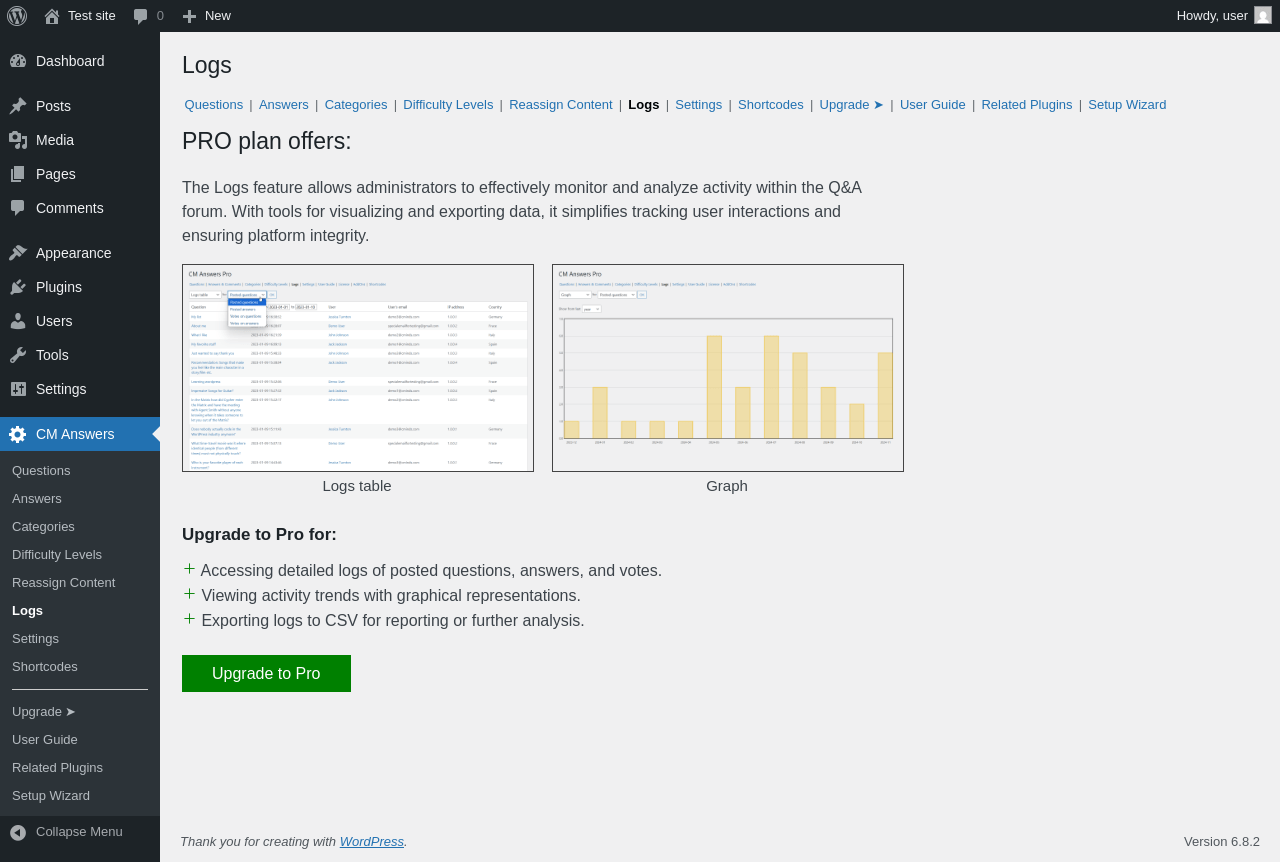The image size is (1280, 862).
Task: Click the Collapse Menu arrow icon
Action: pos(18,832)
